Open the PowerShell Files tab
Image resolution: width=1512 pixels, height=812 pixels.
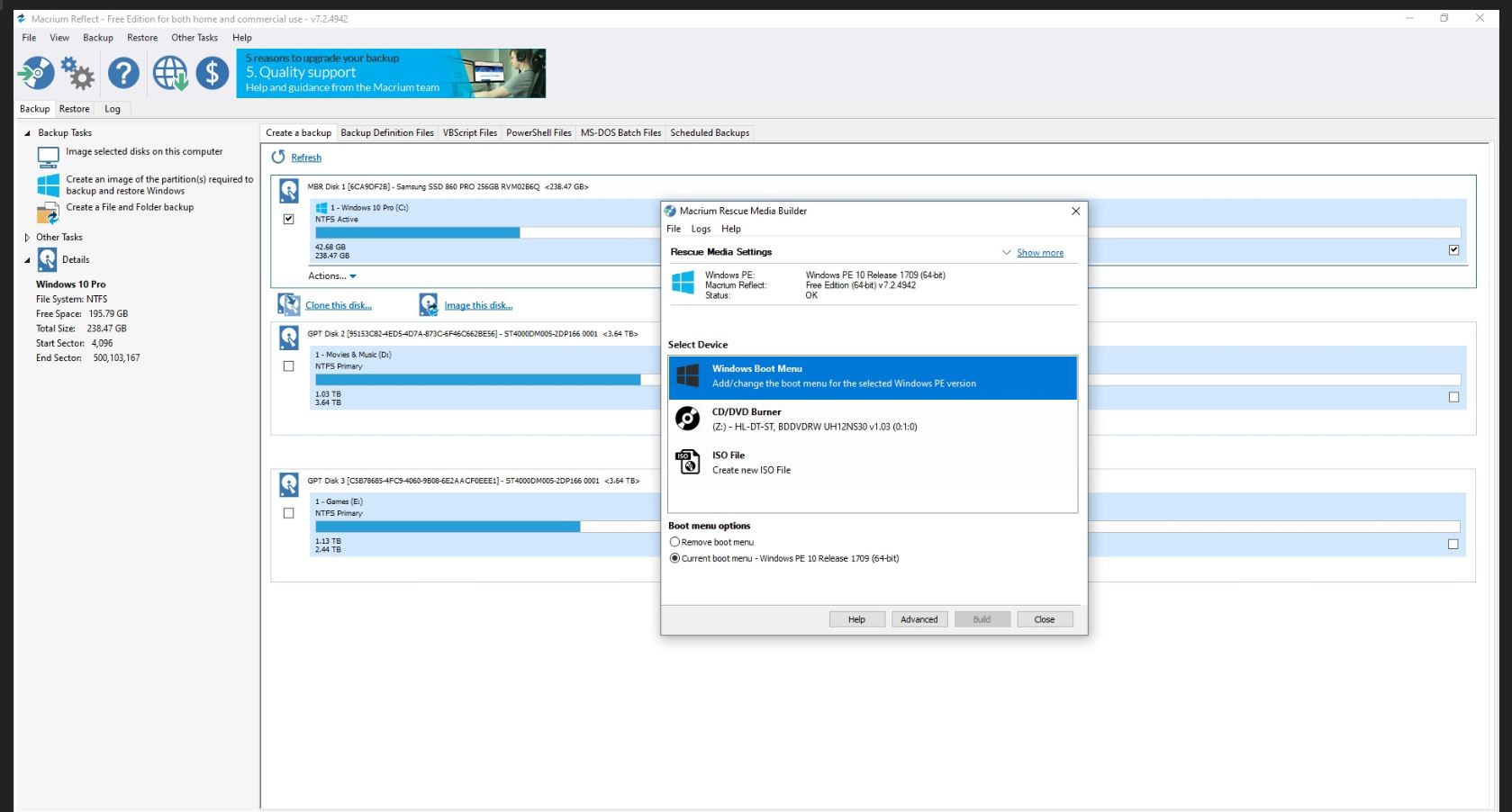[x=539, y=132]
